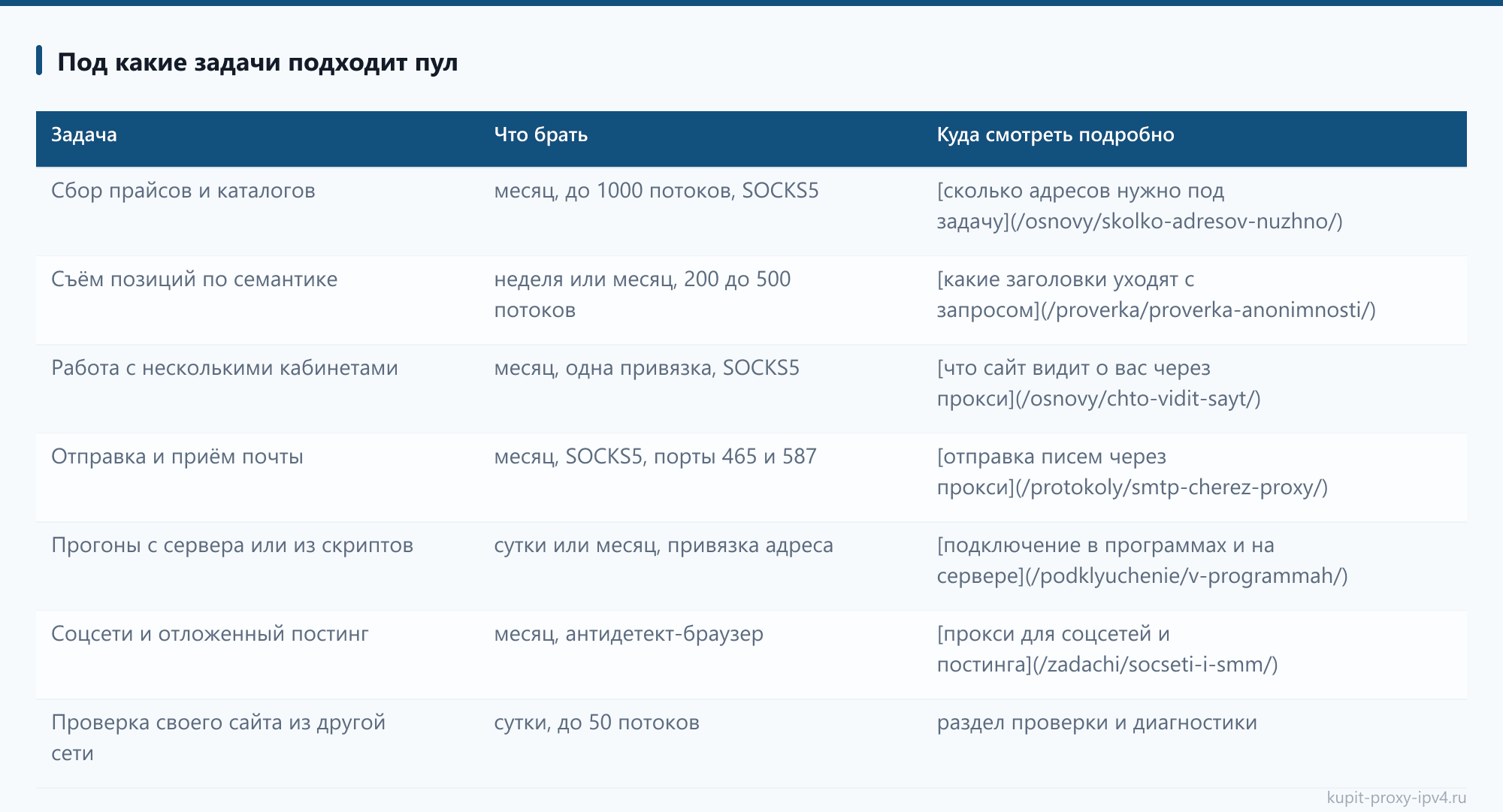Click the cell 'сутки или месяц, привязка адреса'

700,566
